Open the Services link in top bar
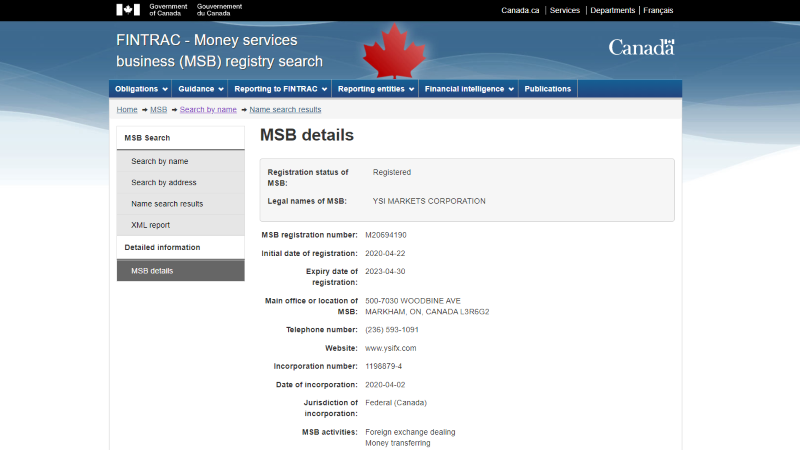Screen dimensions: 800x450 click(564, 10)
